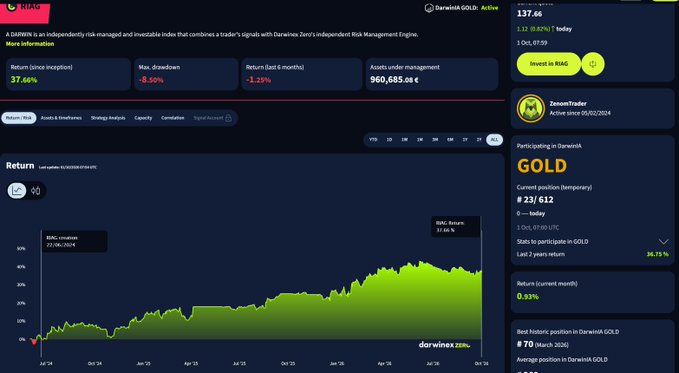The image size is (679, 373).
Task: Click the Return chart heading
Action: 20,165
